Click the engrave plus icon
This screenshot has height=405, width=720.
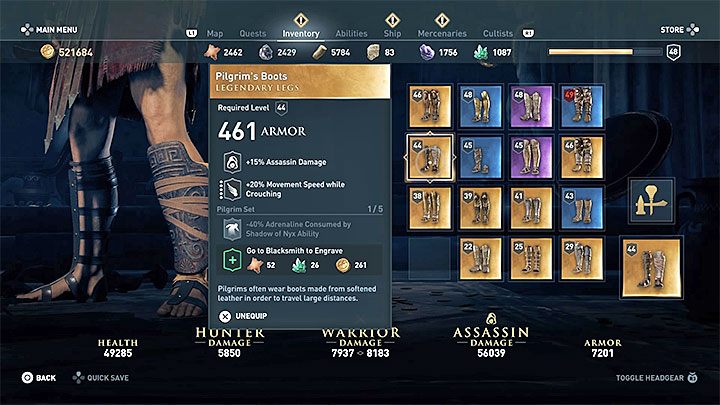point(232,260)
